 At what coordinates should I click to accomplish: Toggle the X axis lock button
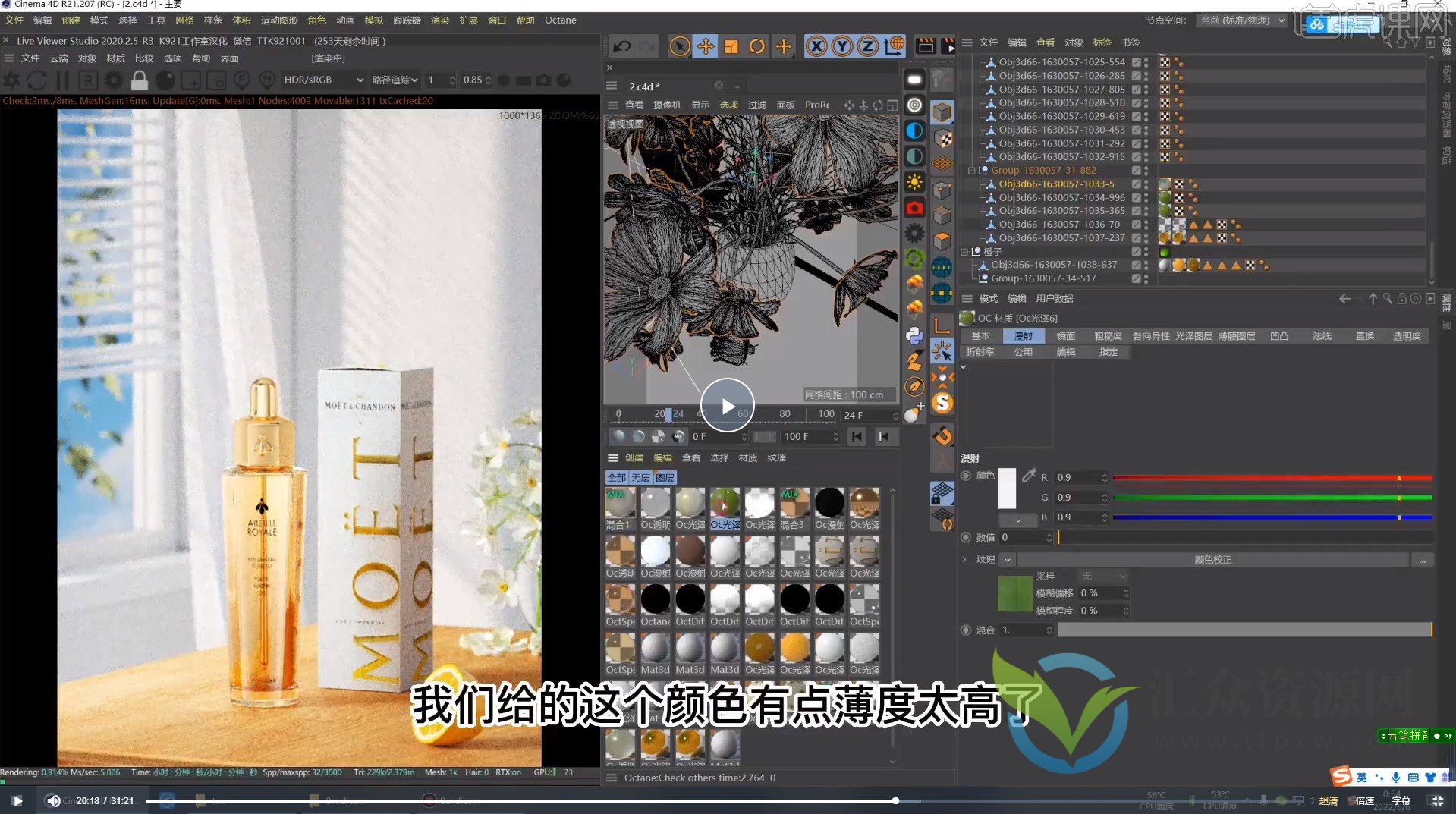(x=816, y=46)
